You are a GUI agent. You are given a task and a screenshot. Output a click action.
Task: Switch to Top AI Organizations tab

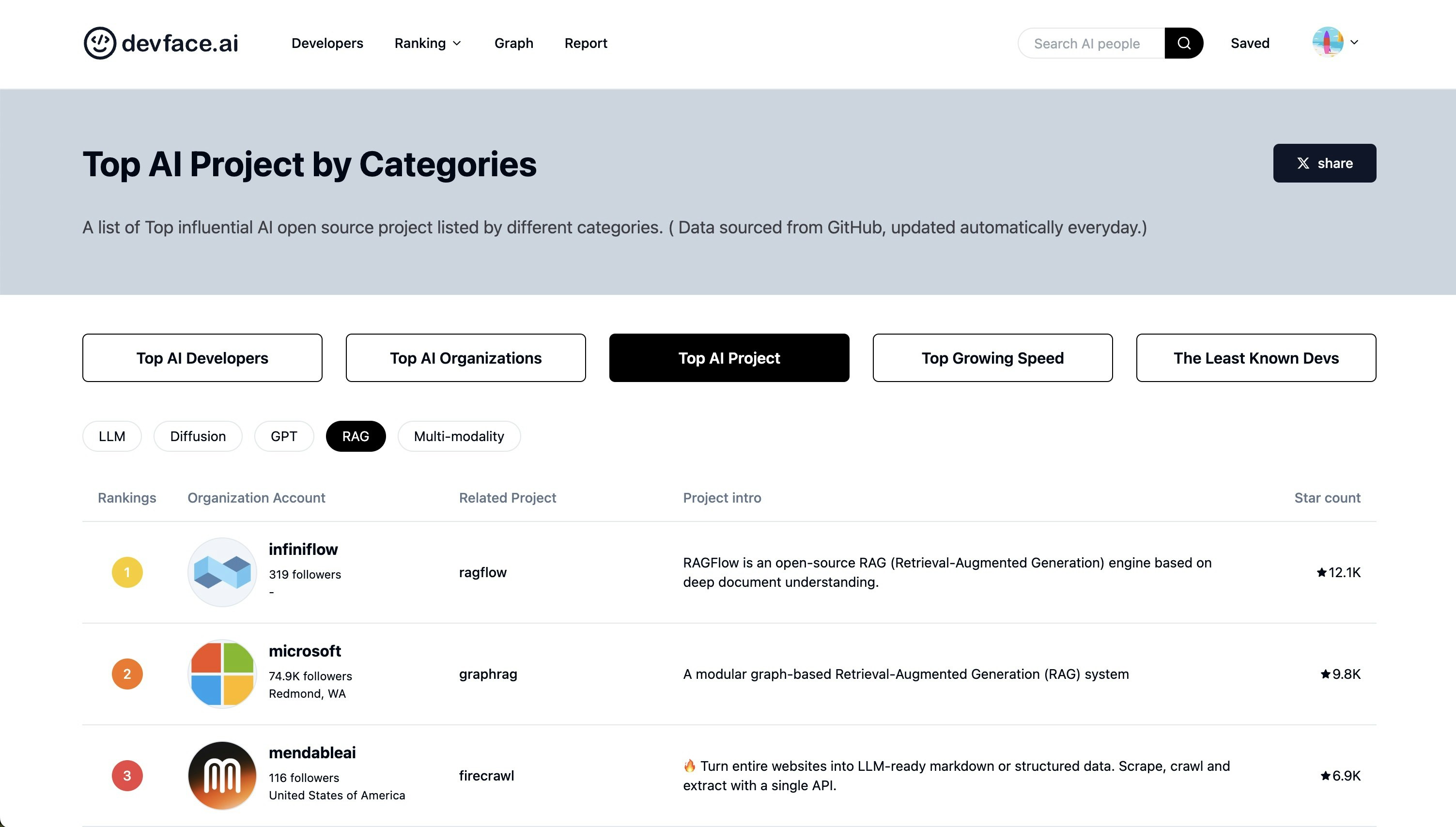[466, 358]
